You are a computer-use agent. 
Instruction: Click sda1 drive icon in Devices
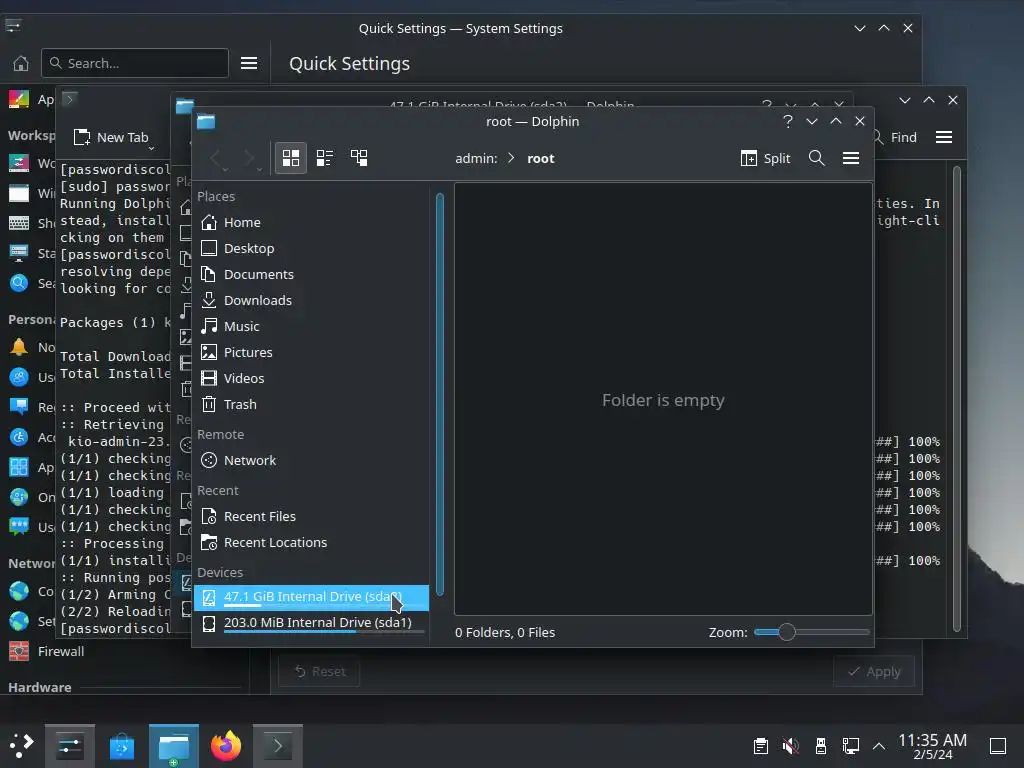[x=209, y=623]
